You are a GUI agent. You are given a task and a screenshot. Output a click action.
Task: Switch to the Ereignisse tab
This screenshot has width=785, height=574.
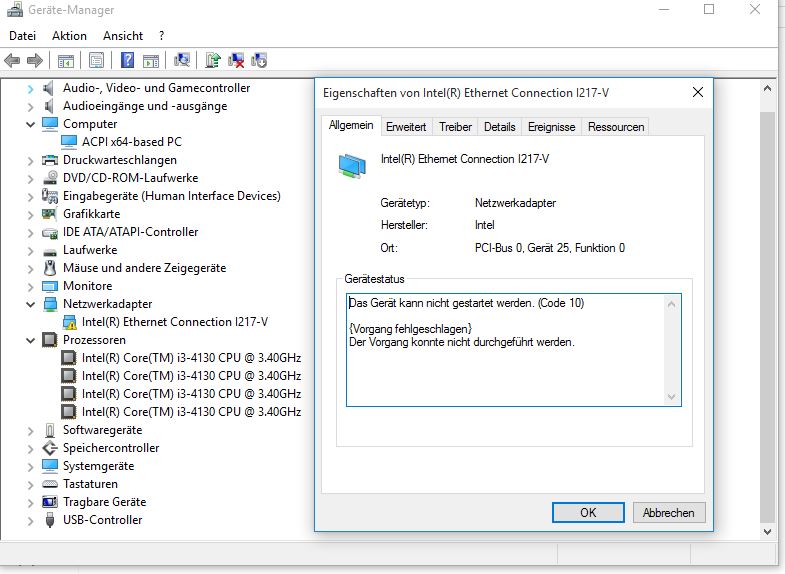(x=551, y=127)
